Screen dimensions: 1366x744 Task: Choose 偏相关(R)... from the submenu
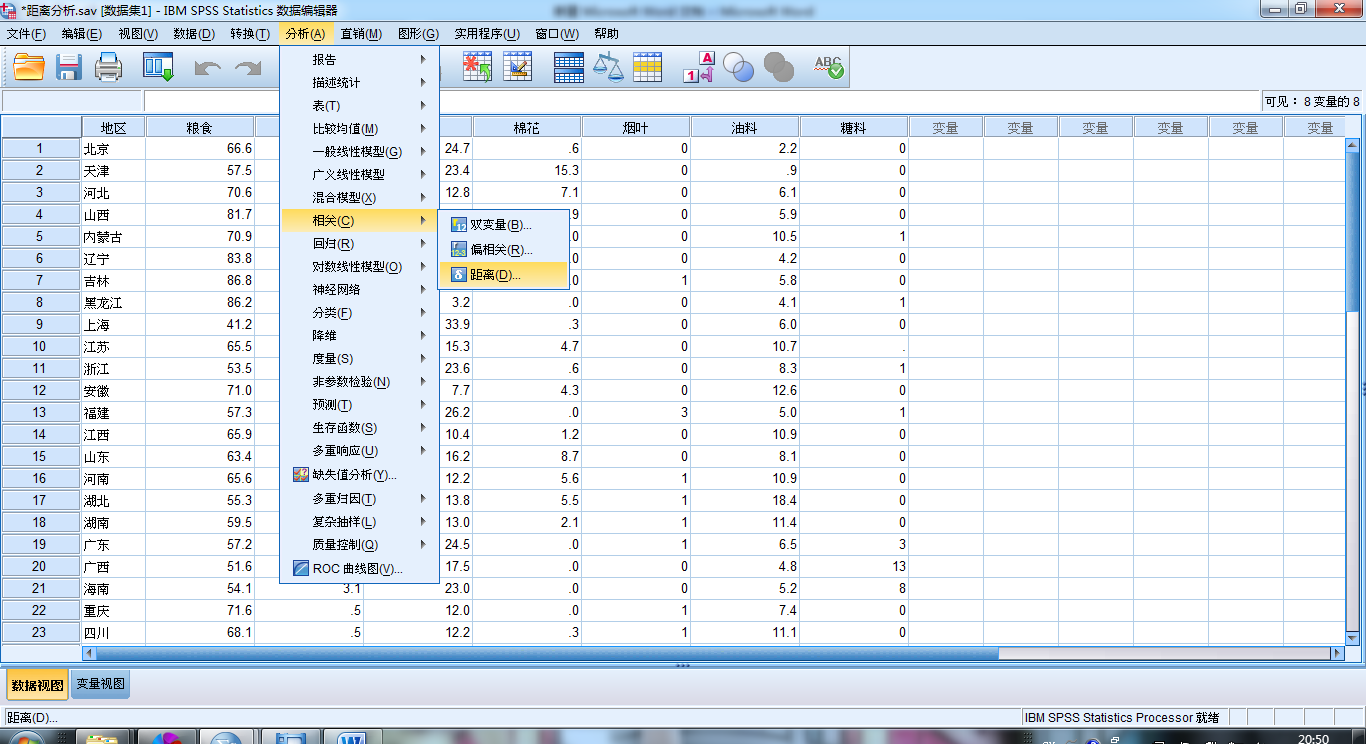click(503, 250)
